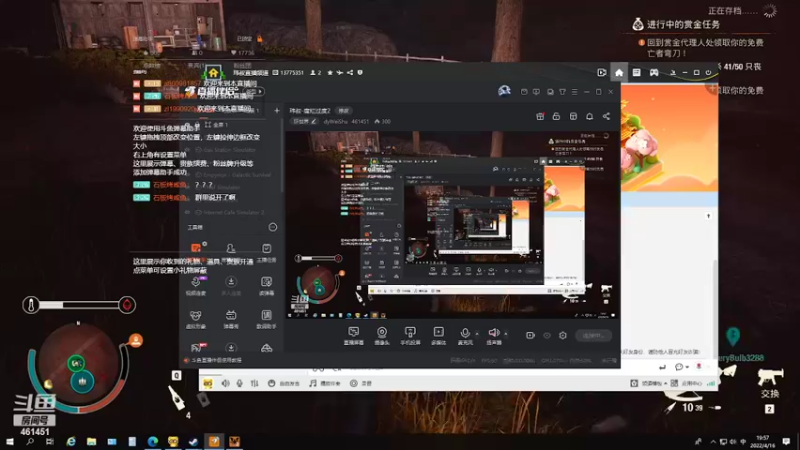Add the live screen capture source
800x450 pixels.
[354, 335]
